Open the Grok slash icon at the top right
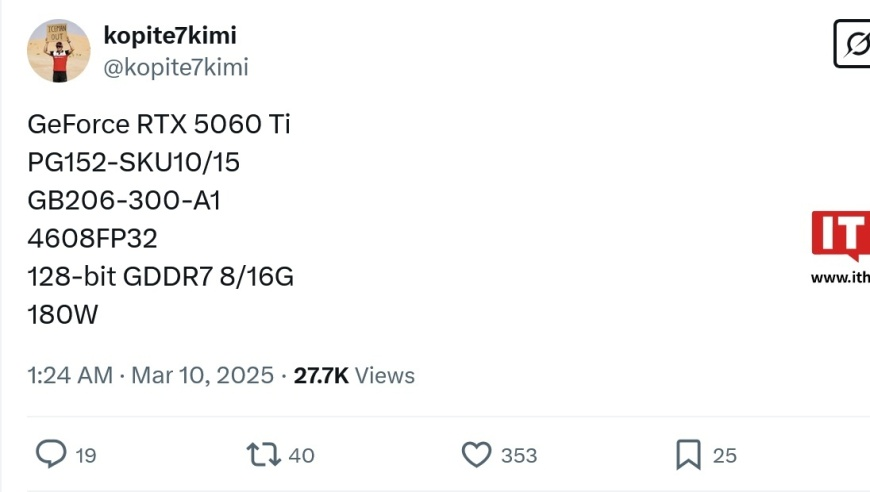This screenshot has height=492, width=870. pyautogui.click(x=852, y=44)
